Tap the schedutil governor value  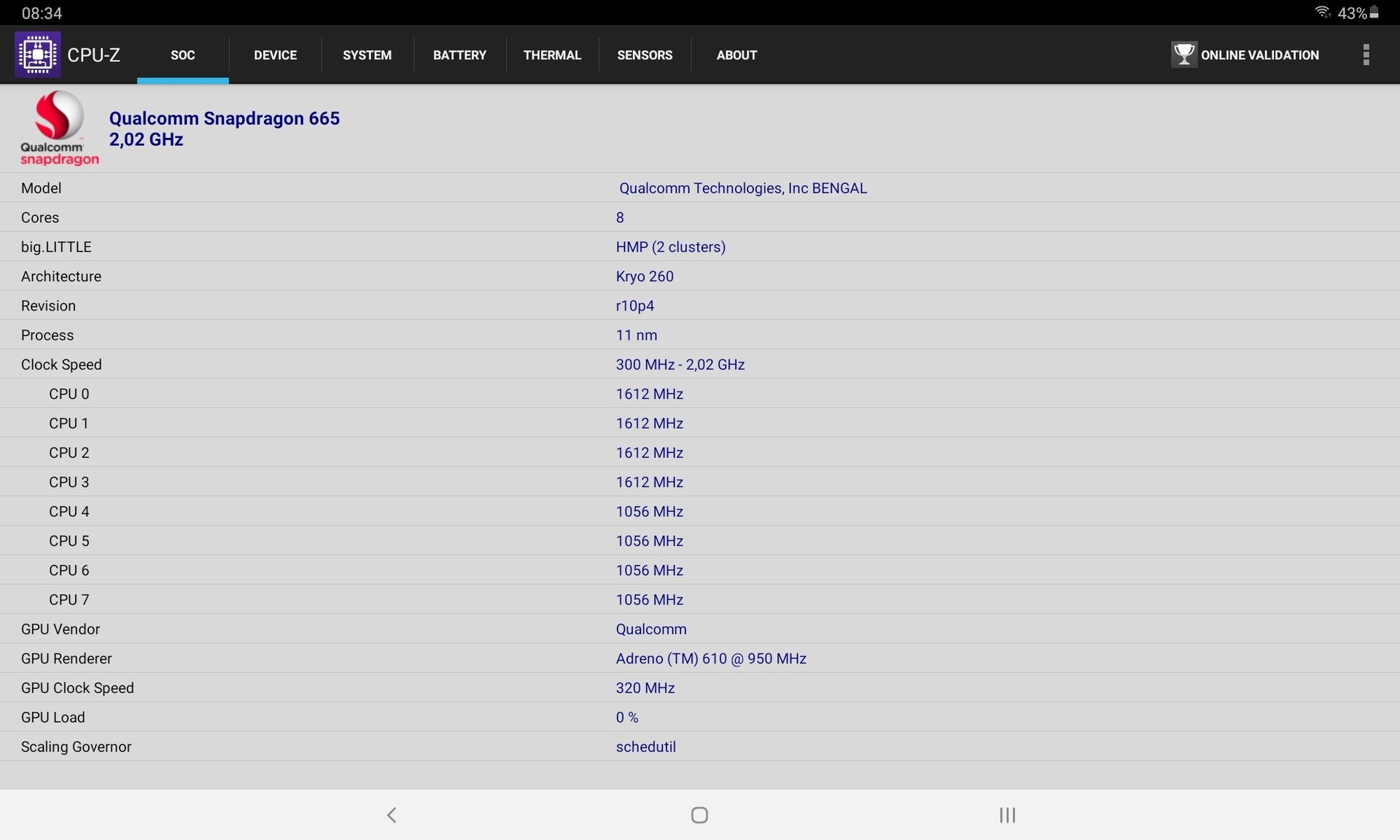[646, 747]
